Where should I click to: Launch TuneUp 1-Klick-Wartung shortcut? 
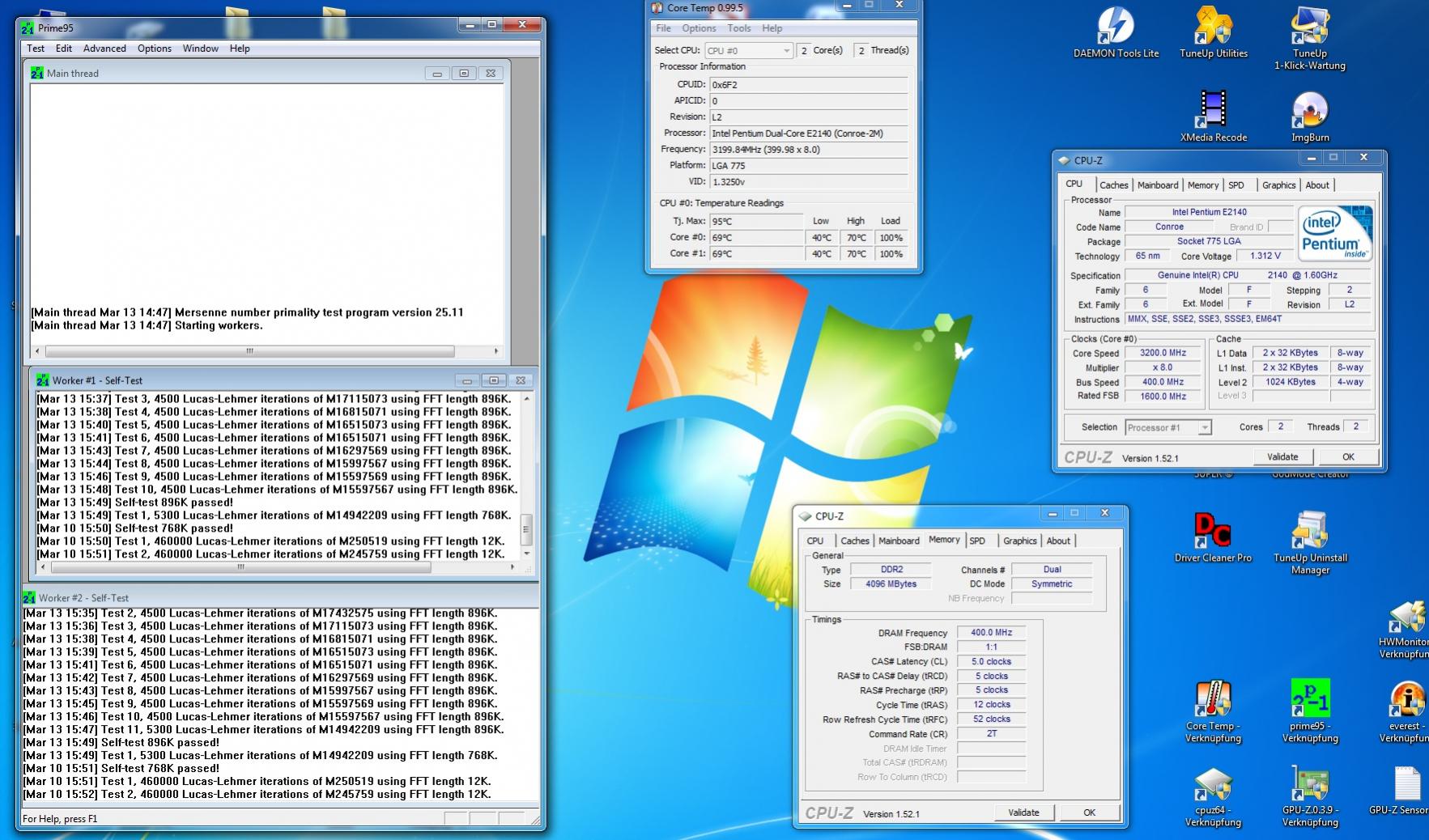click(1309, 38)
